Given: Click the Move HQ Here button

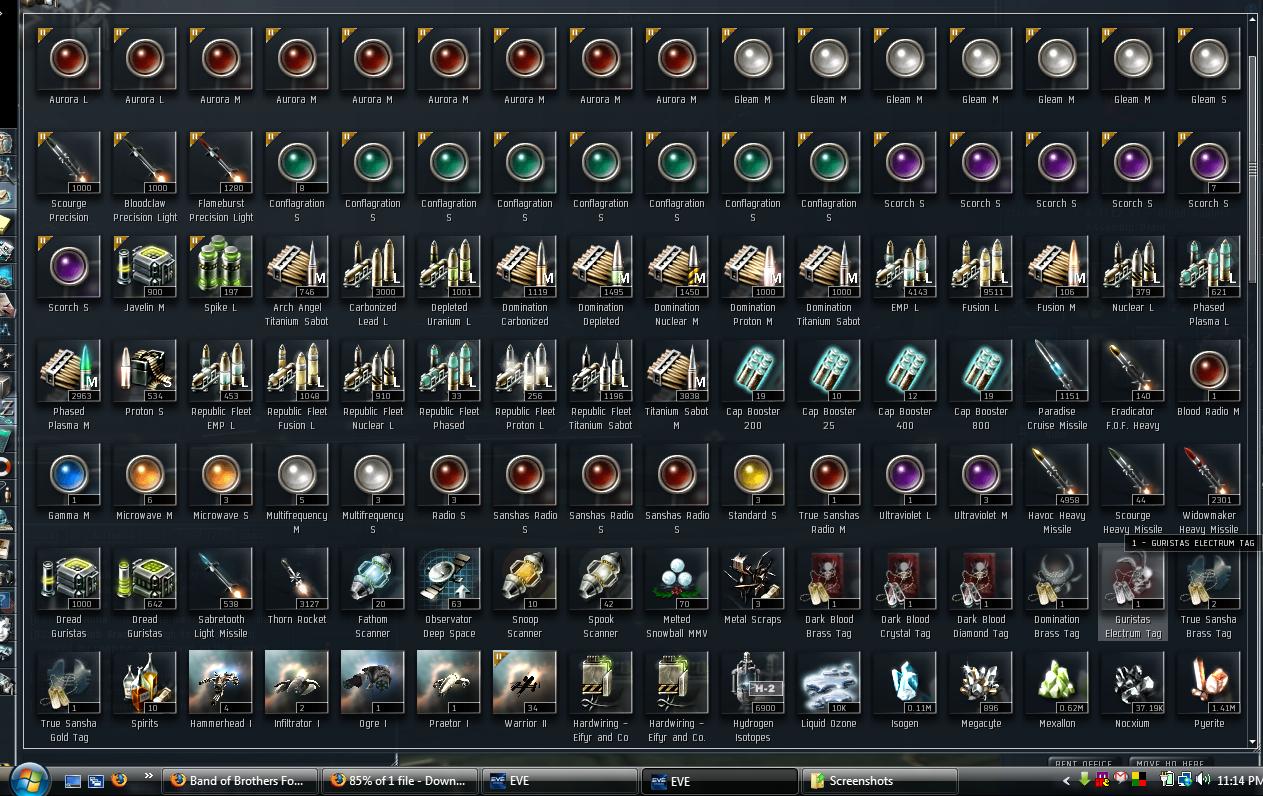Looking at the screenshot, I should [1169, 764].
